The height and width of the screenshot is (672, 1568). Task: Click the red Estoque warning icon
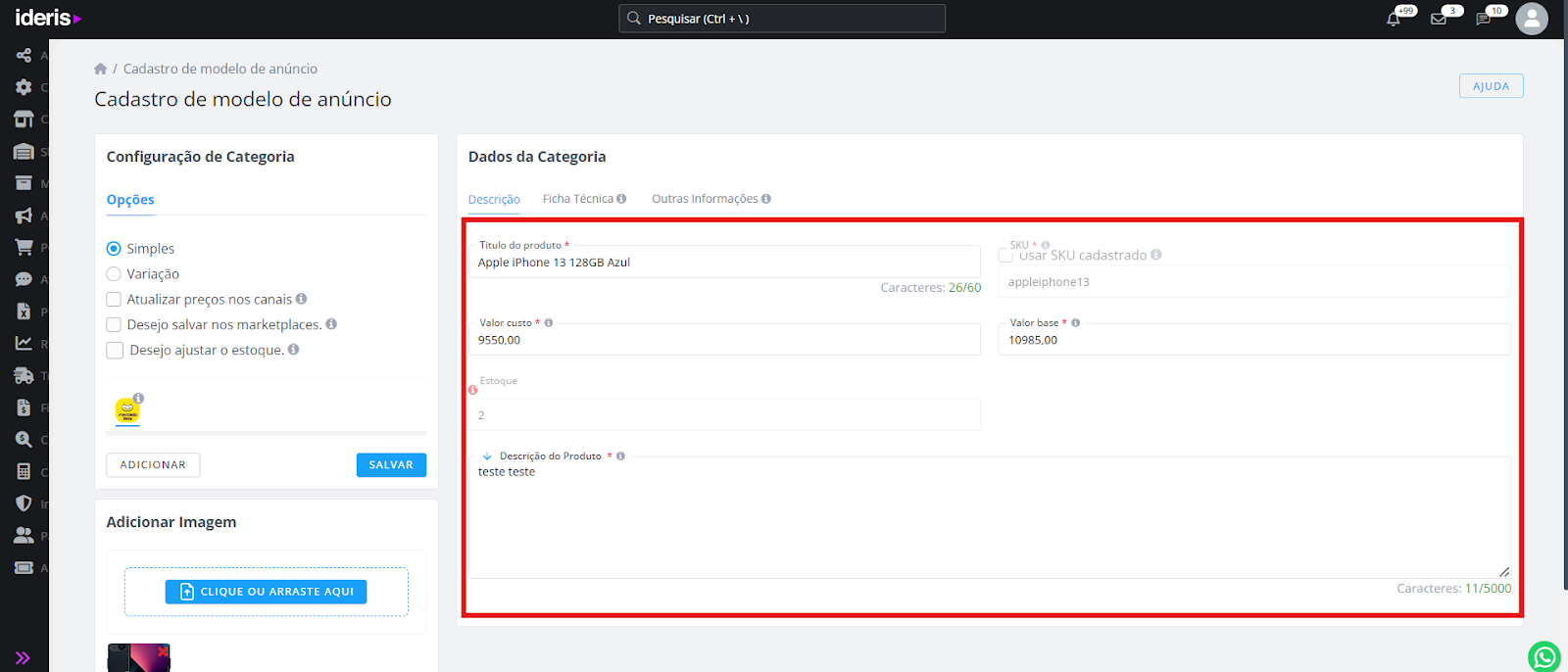coord(473,390)
